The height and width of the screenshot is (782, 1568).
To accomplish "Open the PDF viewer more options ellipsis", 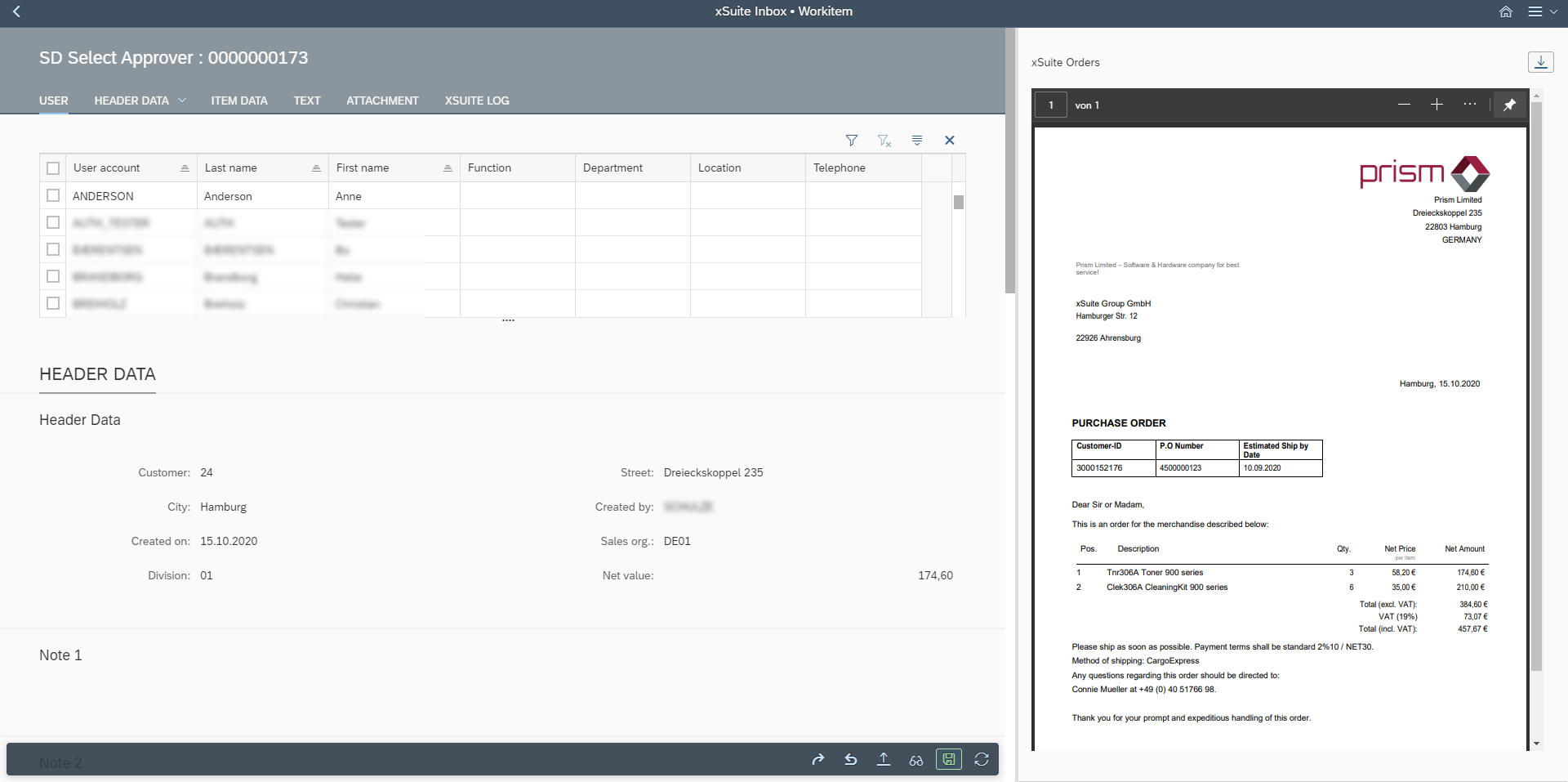I will click(x=1470, y=105).
